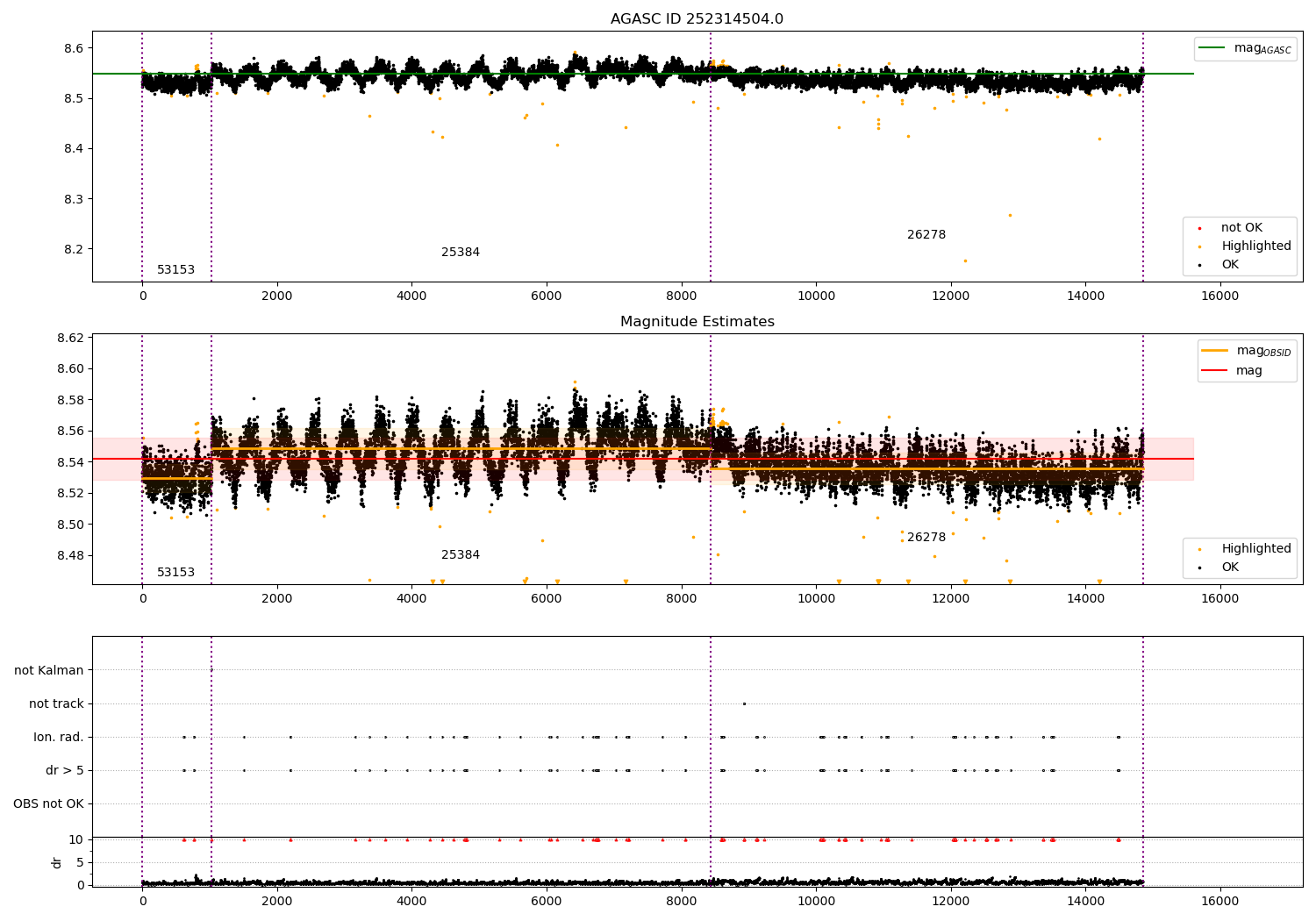This screenshot has height=921, width=1316.
Task: Click the '8.54' y-axis tick of the middle plot
Action: 71,462
